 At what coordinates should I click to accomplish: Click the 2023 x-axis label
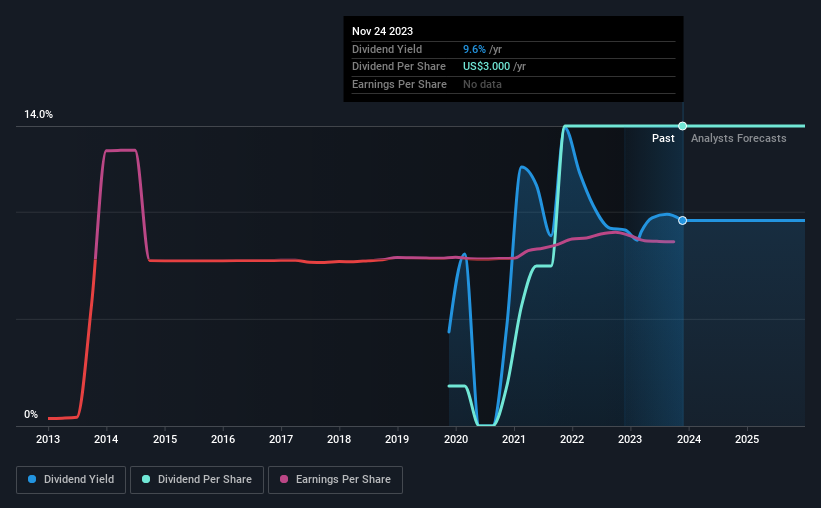coord(630,439)
